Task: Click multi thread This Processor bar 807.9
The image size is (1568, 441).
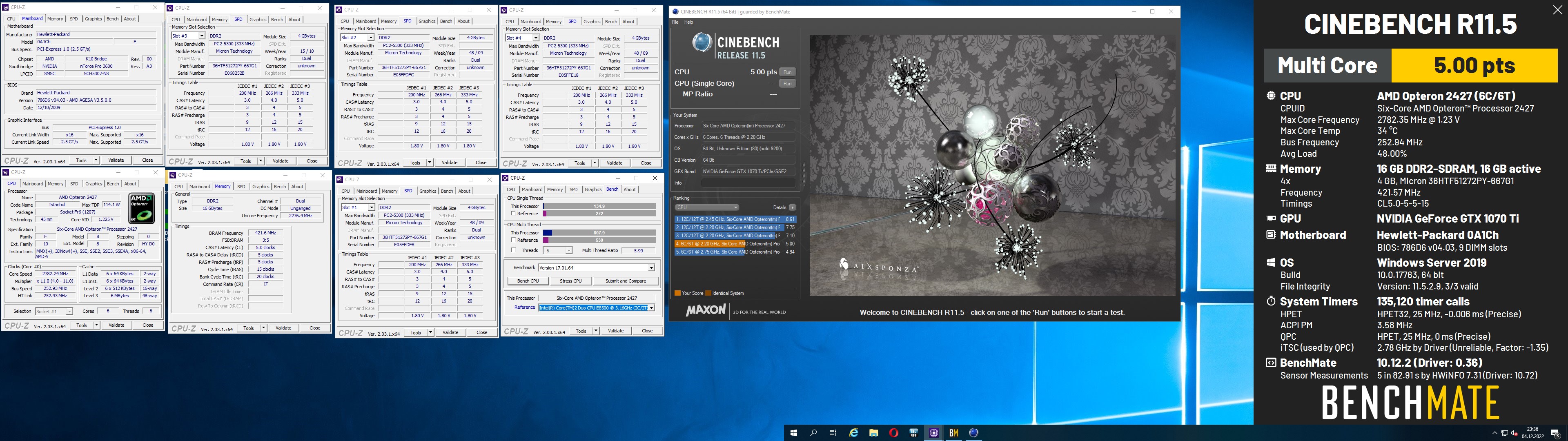Action: [x=599, y=233]
